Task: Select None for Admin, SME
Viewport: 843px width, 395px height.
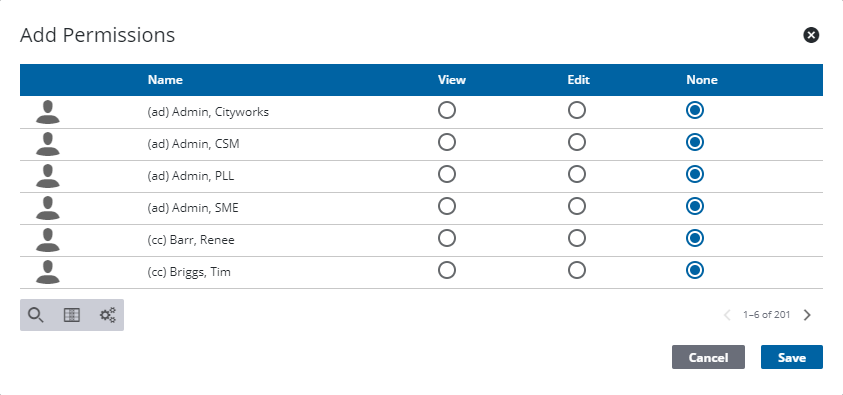Action: pos(695,206)
